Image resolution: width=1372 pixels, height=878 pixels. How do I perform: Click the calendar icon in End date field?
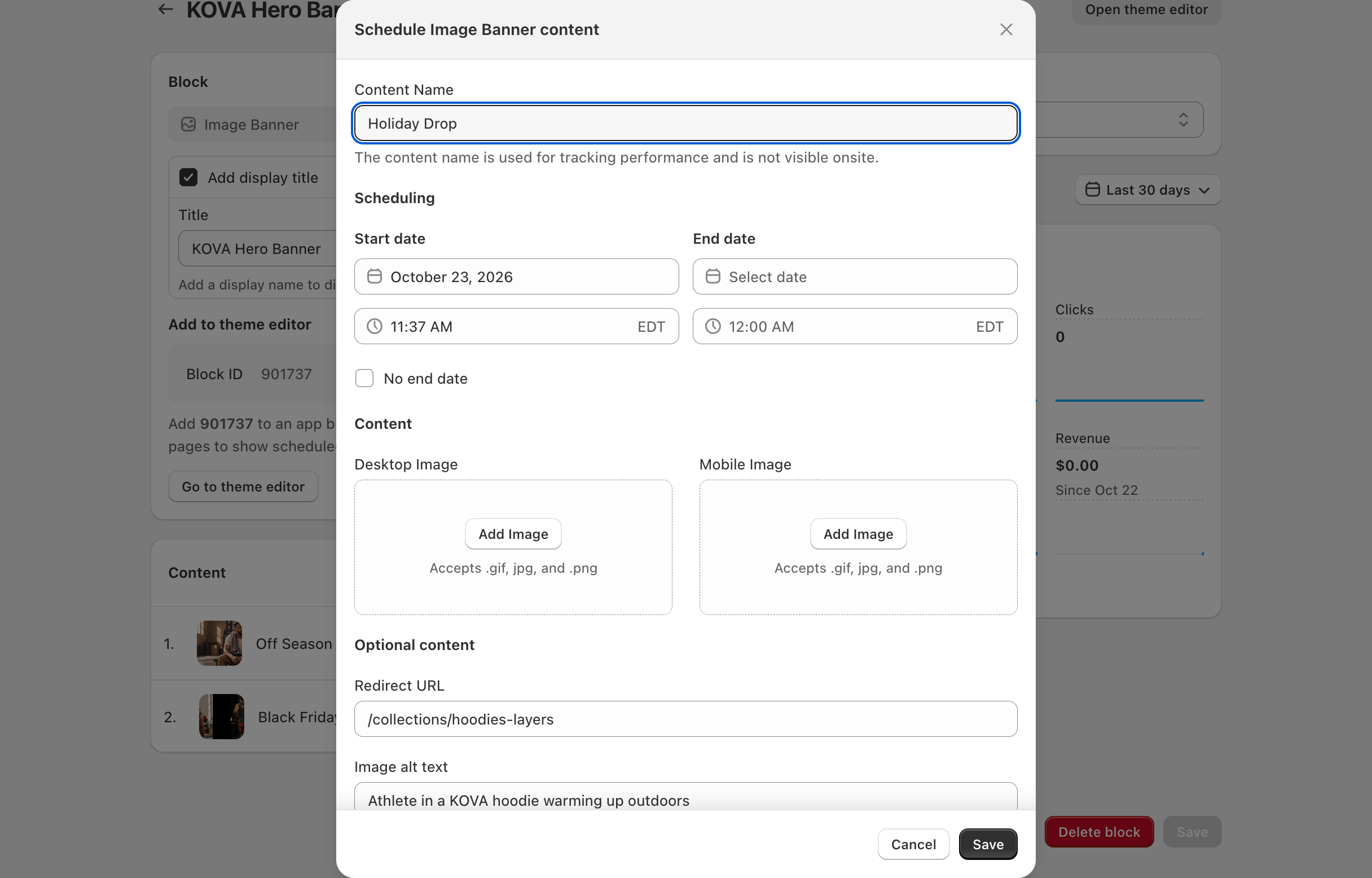(x=713, y=276)
